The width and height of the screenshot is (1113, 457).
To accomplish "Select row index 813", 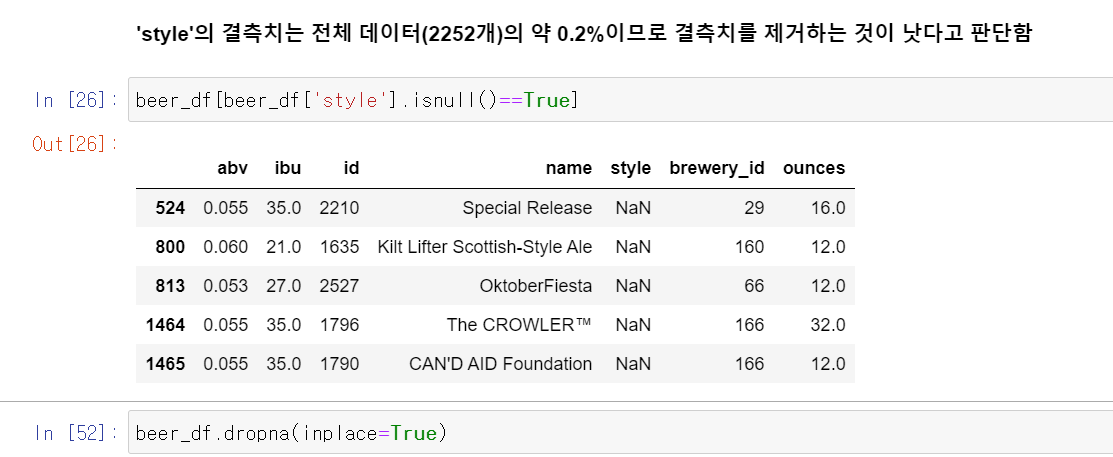I will tap(170, 286).
